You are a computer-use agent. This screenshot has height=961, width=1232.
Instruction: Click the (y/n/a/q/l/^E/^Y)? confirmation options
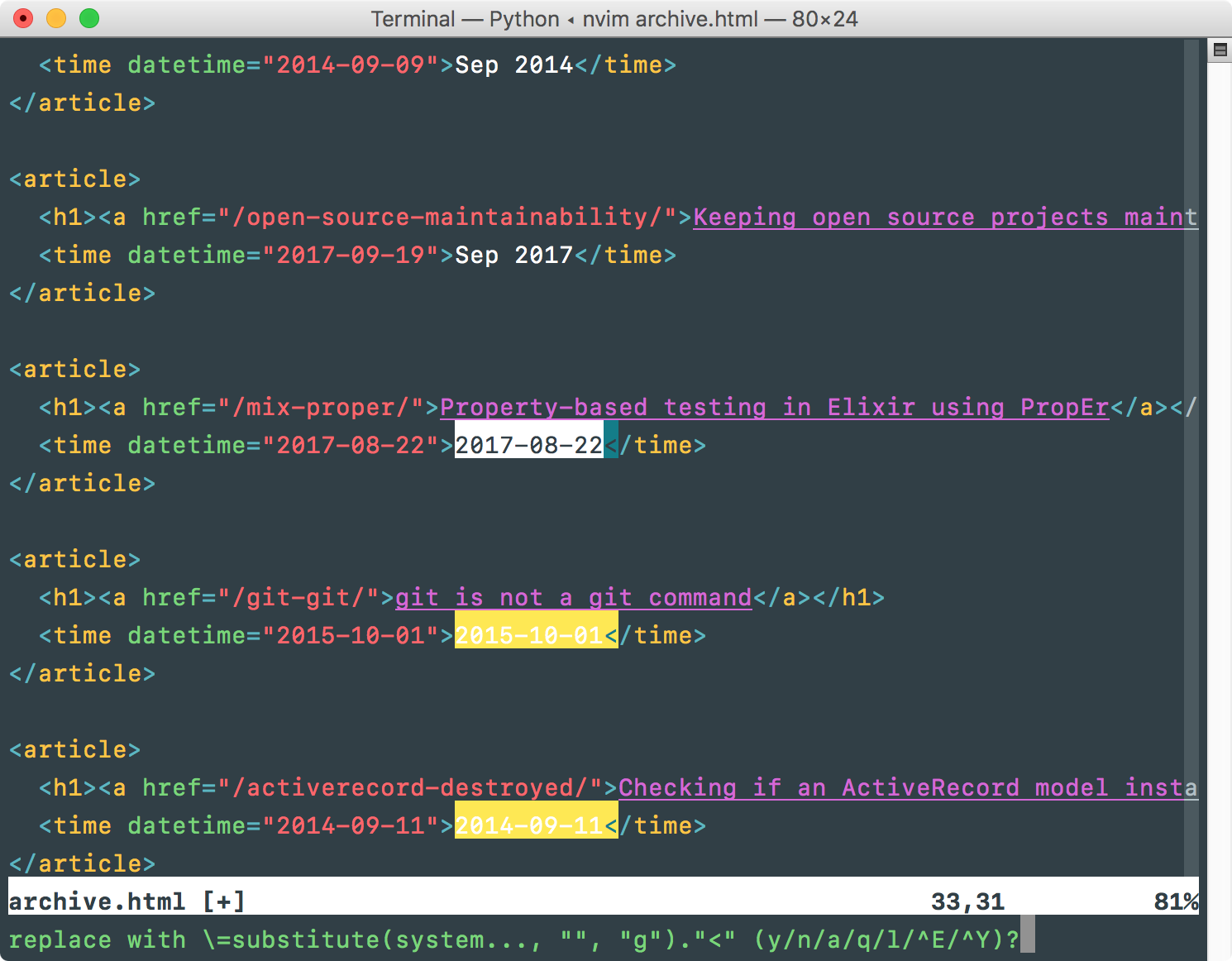pos(886,939)
